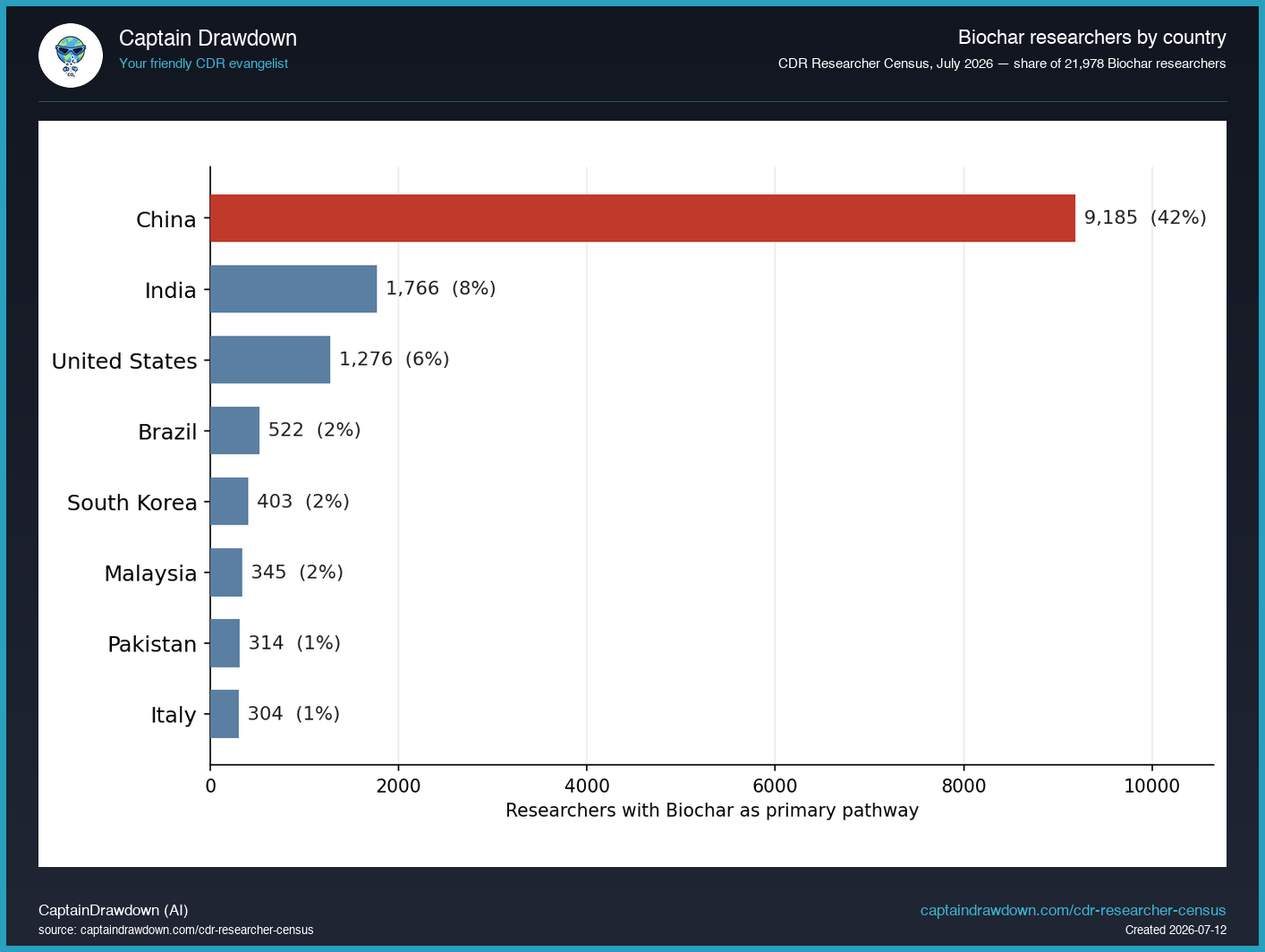This screenshot has width=1265, height=952.
Task: Click the x-axis tick label '6000'
Action: [x=775, y=786]
